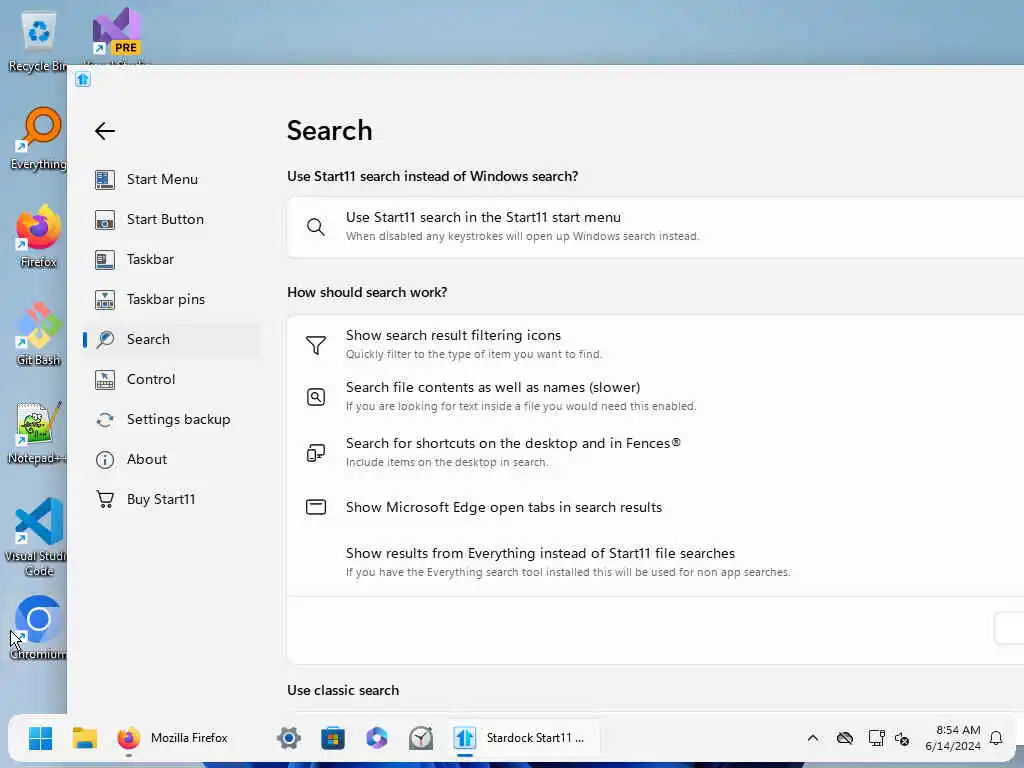Select the Notepad++ desktop shortcut

[37, 432]
